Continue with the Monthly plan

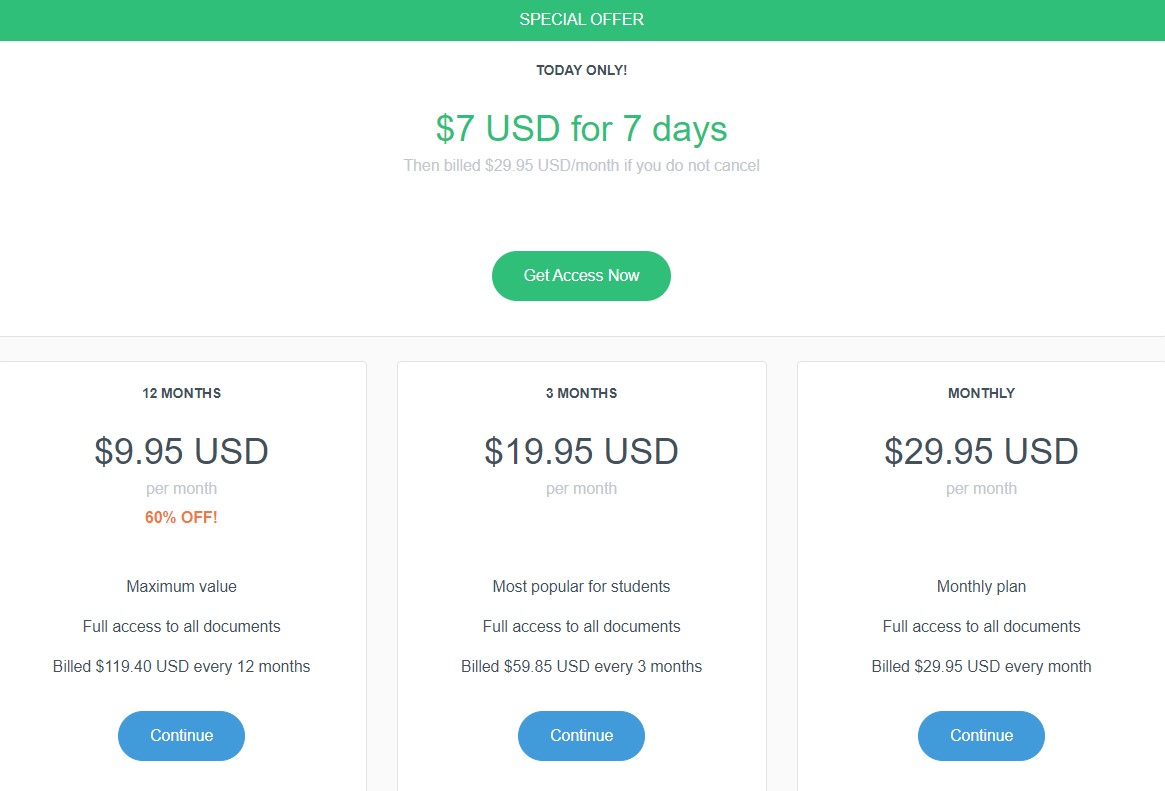point(981,735)
